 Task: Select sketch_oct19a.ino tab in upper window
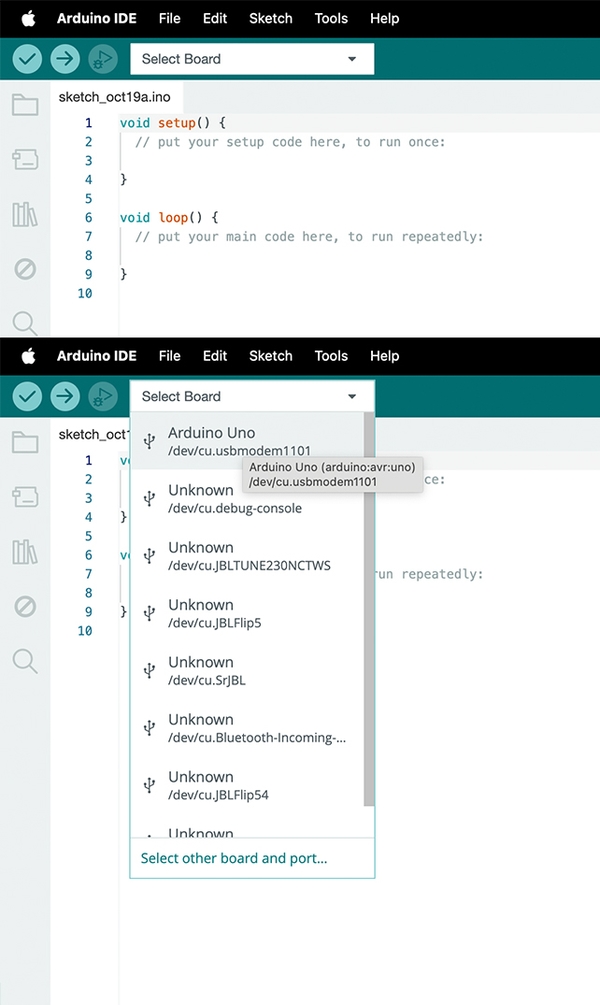point(115,97)
